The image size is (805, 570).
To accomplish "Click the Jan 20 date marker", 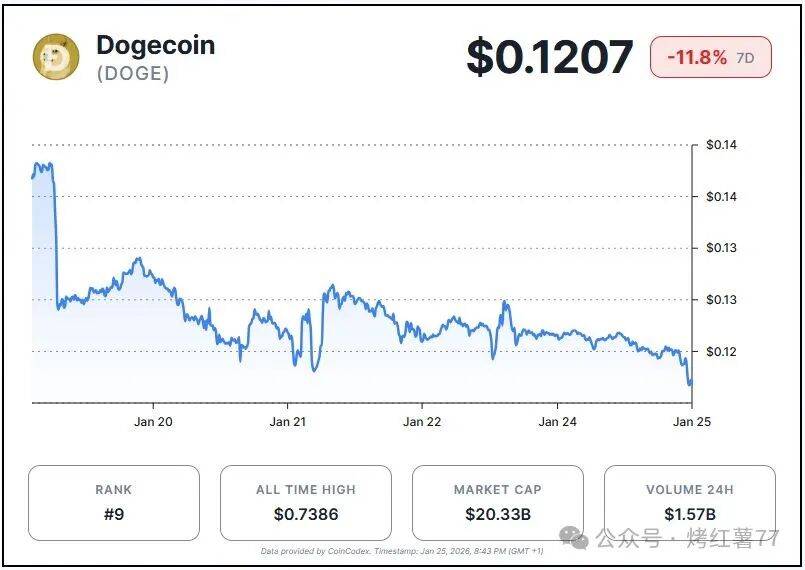I will point(153,422).
